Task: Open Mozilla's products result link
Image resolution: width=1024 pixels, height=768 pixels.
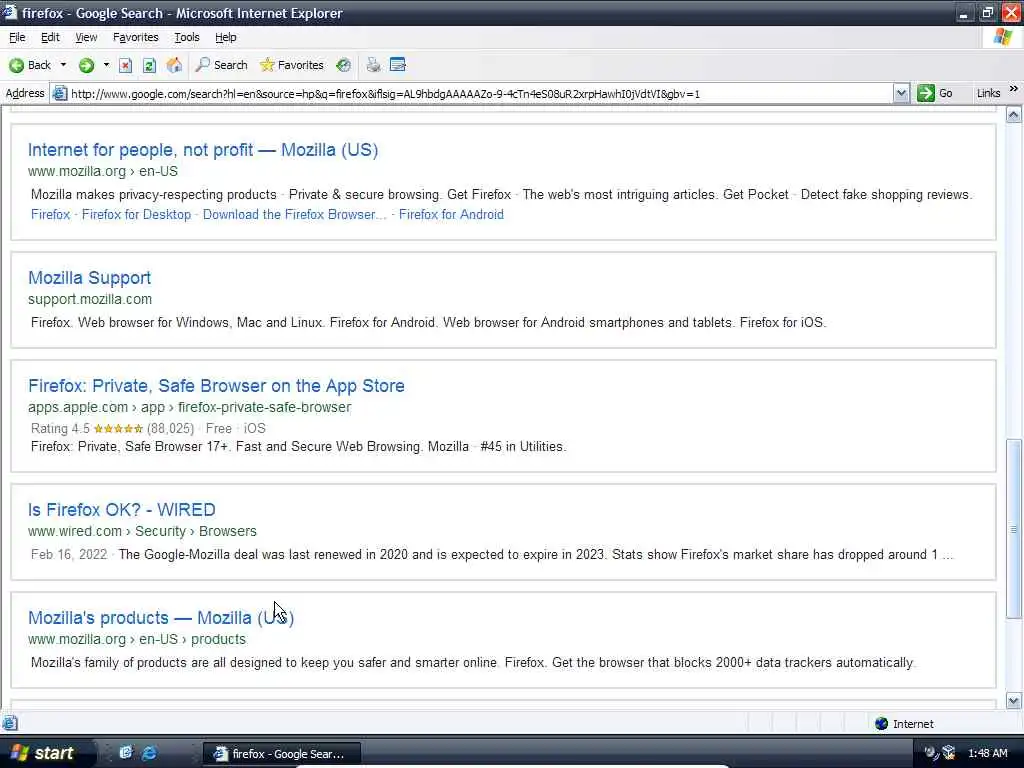Action: pyautogui.click(x=161, y=617)
